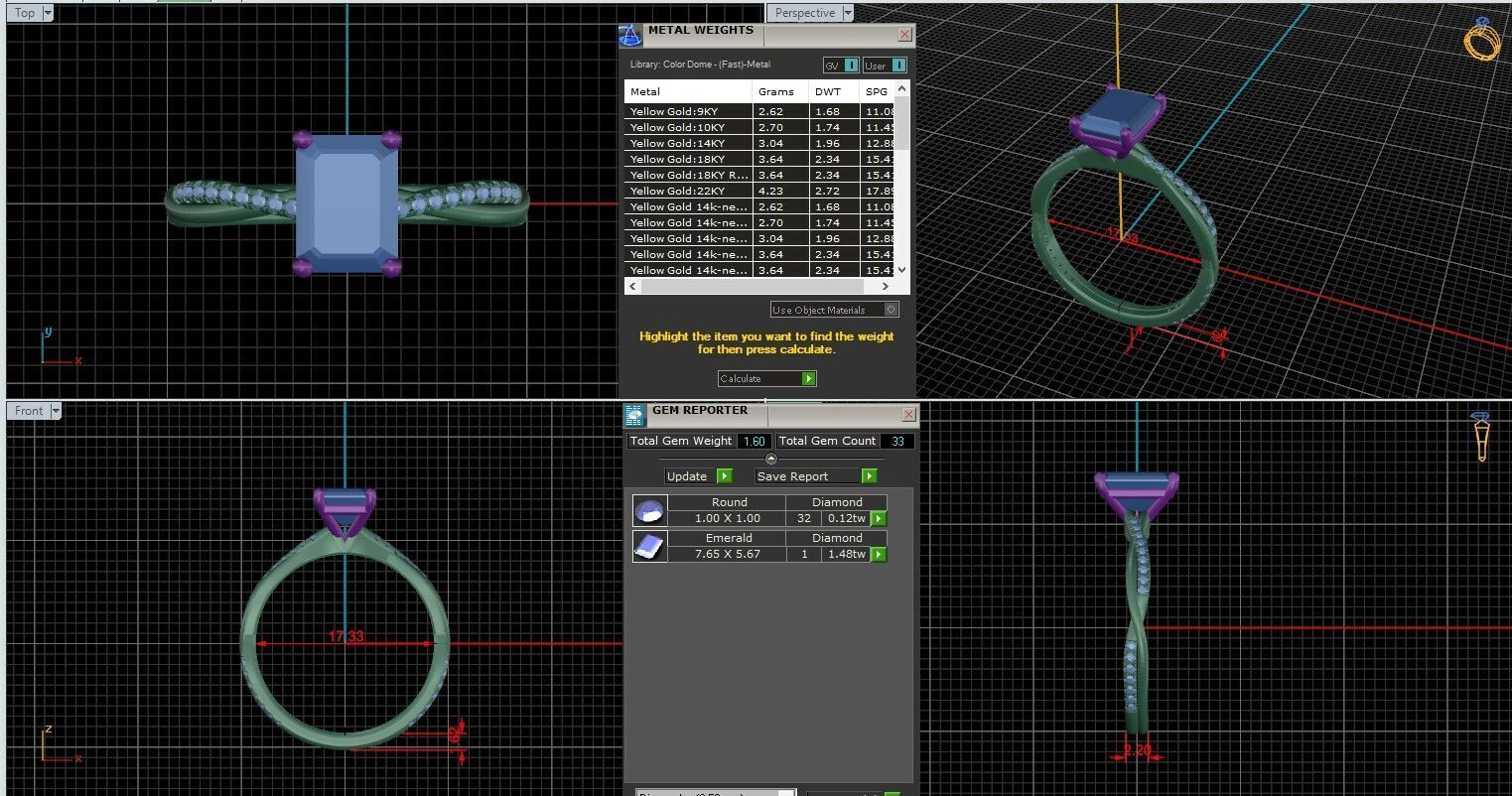The height and width of the screenshot is (796, 1512).
Task: Click the gem side-profile icon in the right viewport
Action: tap(1481, 437)
